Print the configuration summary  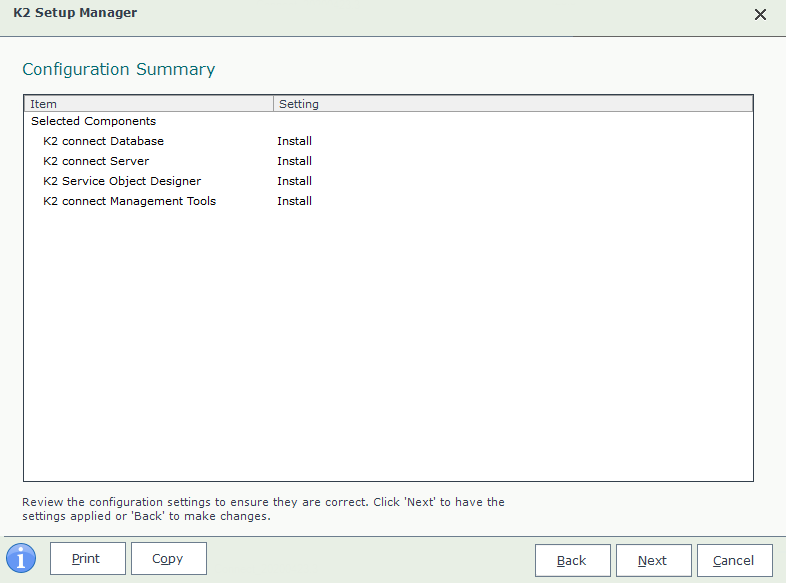88,558
